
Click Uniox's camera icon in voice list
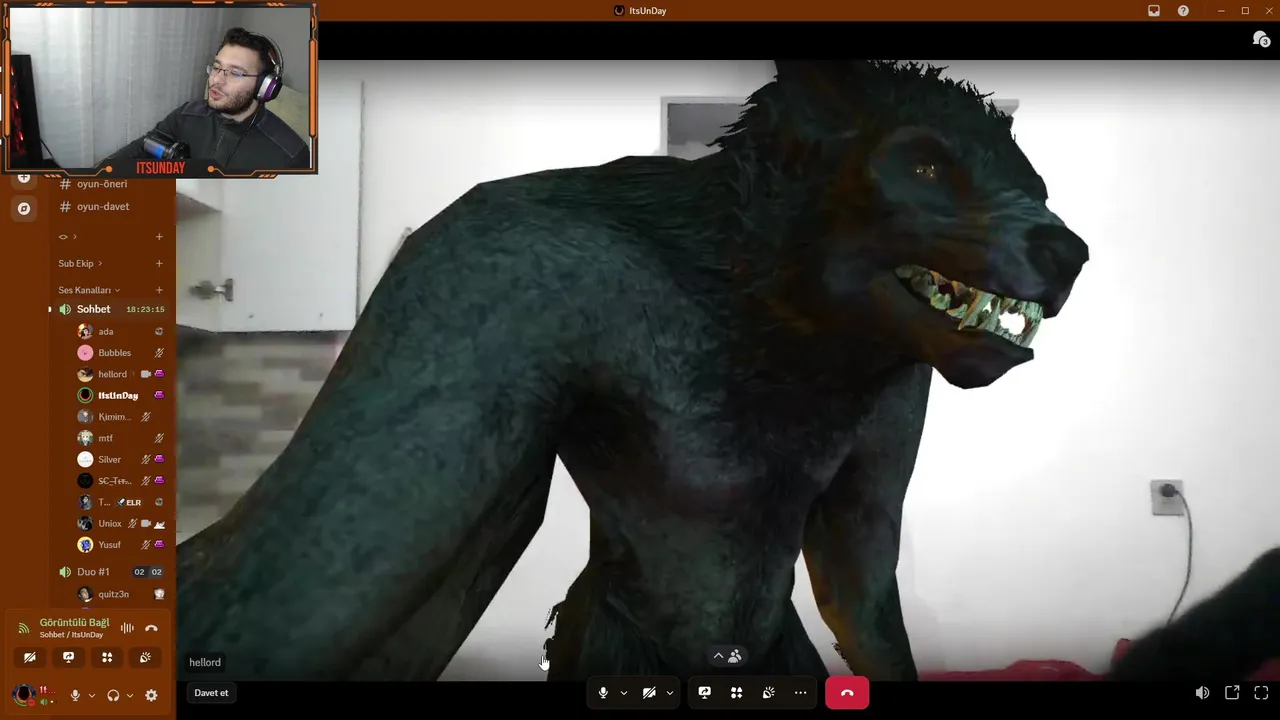coord(145,523)
